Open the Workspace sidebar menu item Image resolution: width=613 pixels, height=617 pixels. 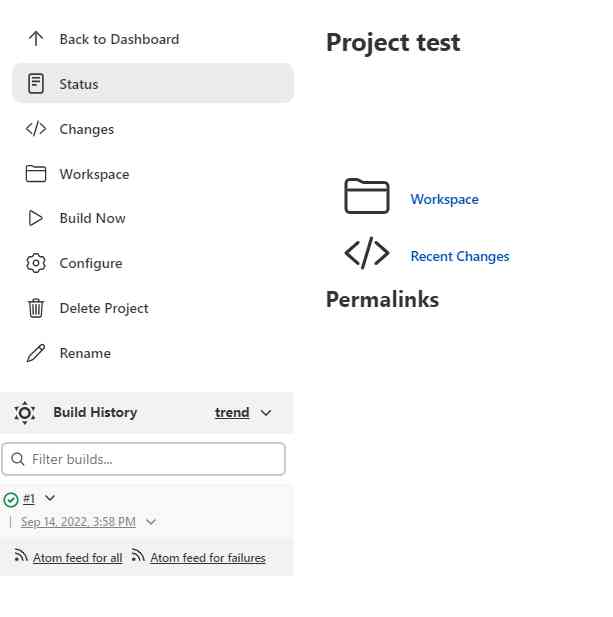(x=94, y=174)
